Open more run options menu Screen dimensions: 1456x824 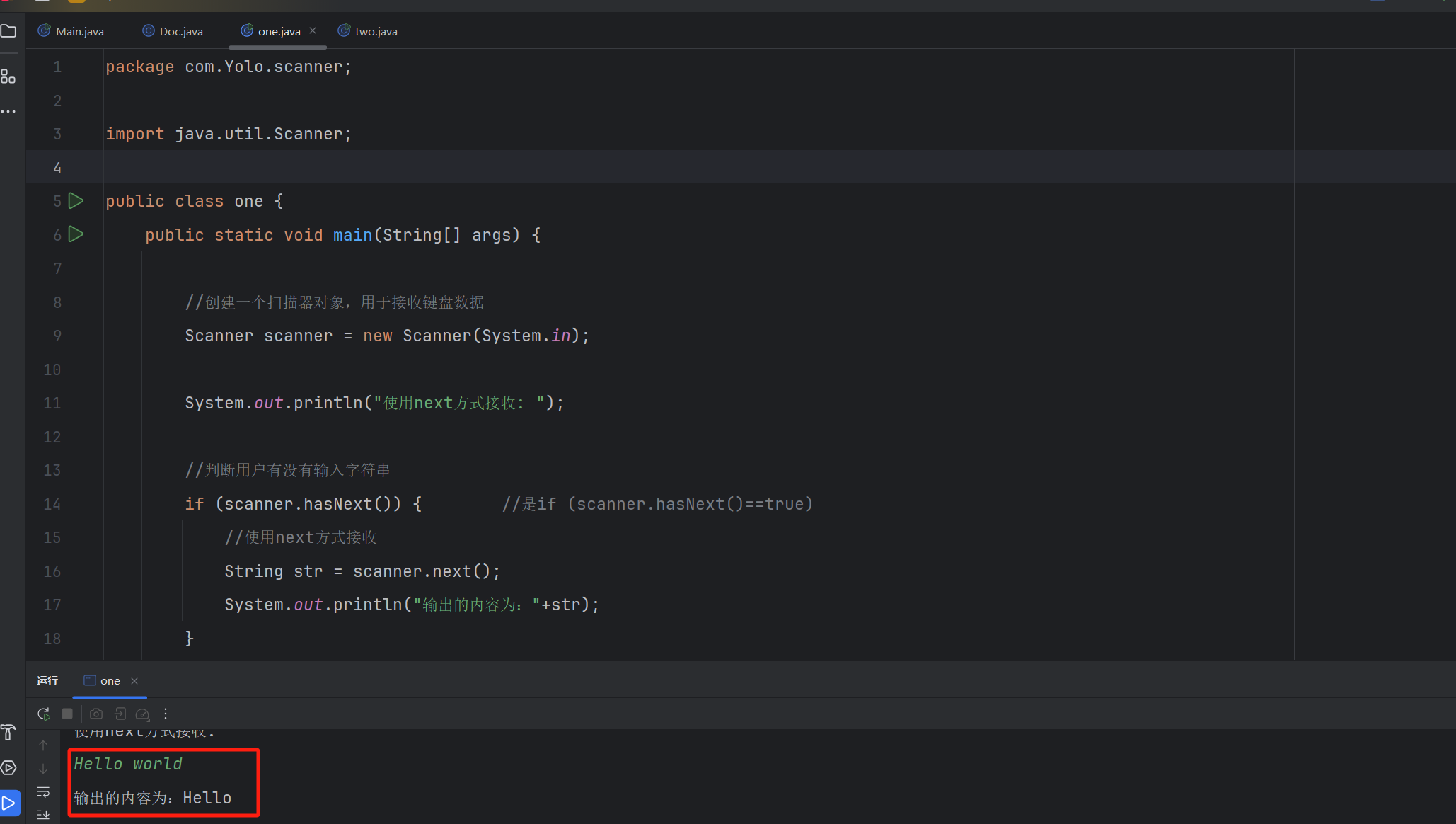tap(166, 714)
